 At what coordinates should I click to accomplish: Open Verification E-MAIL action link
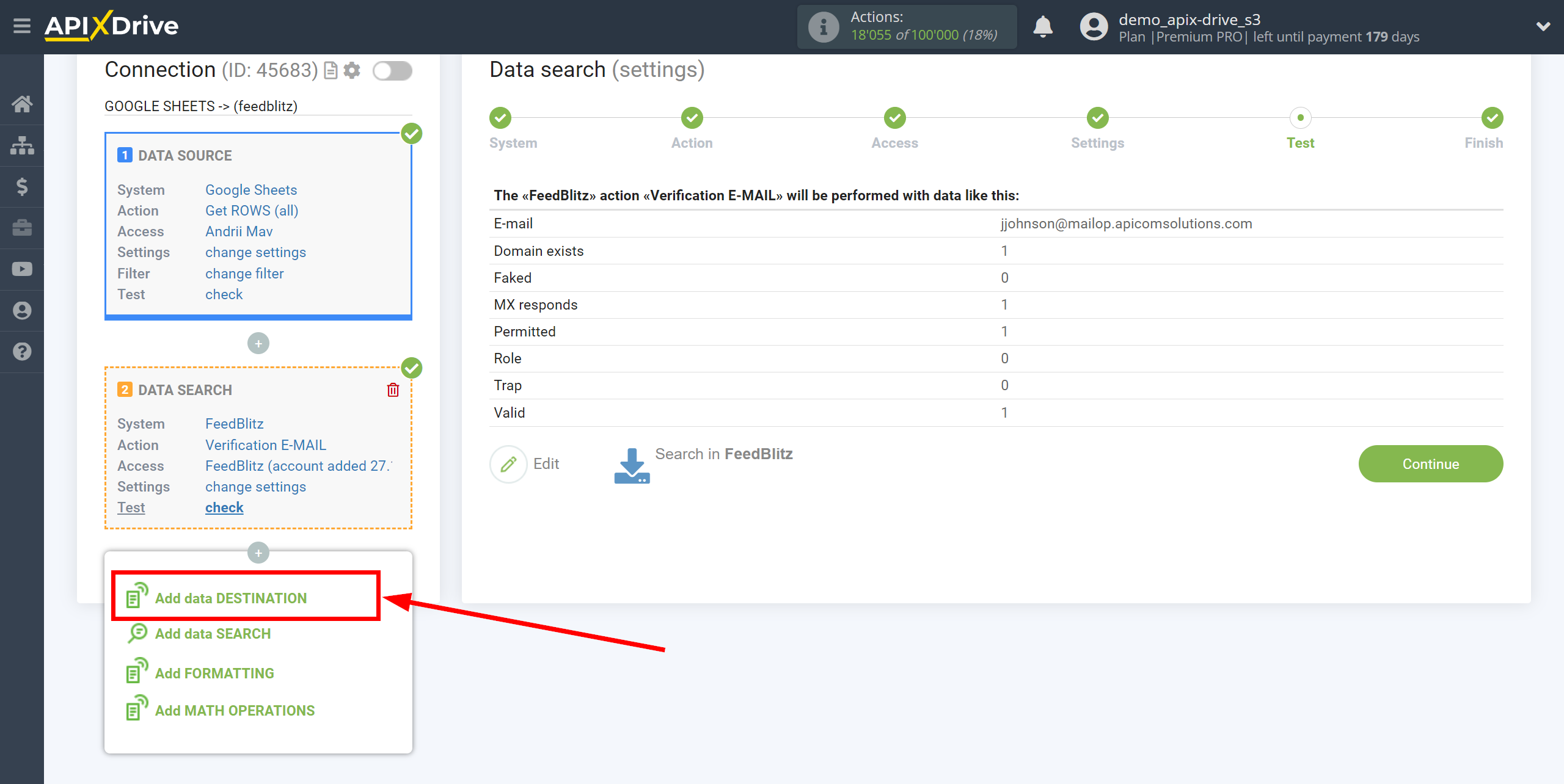click(x=266, y=445)
